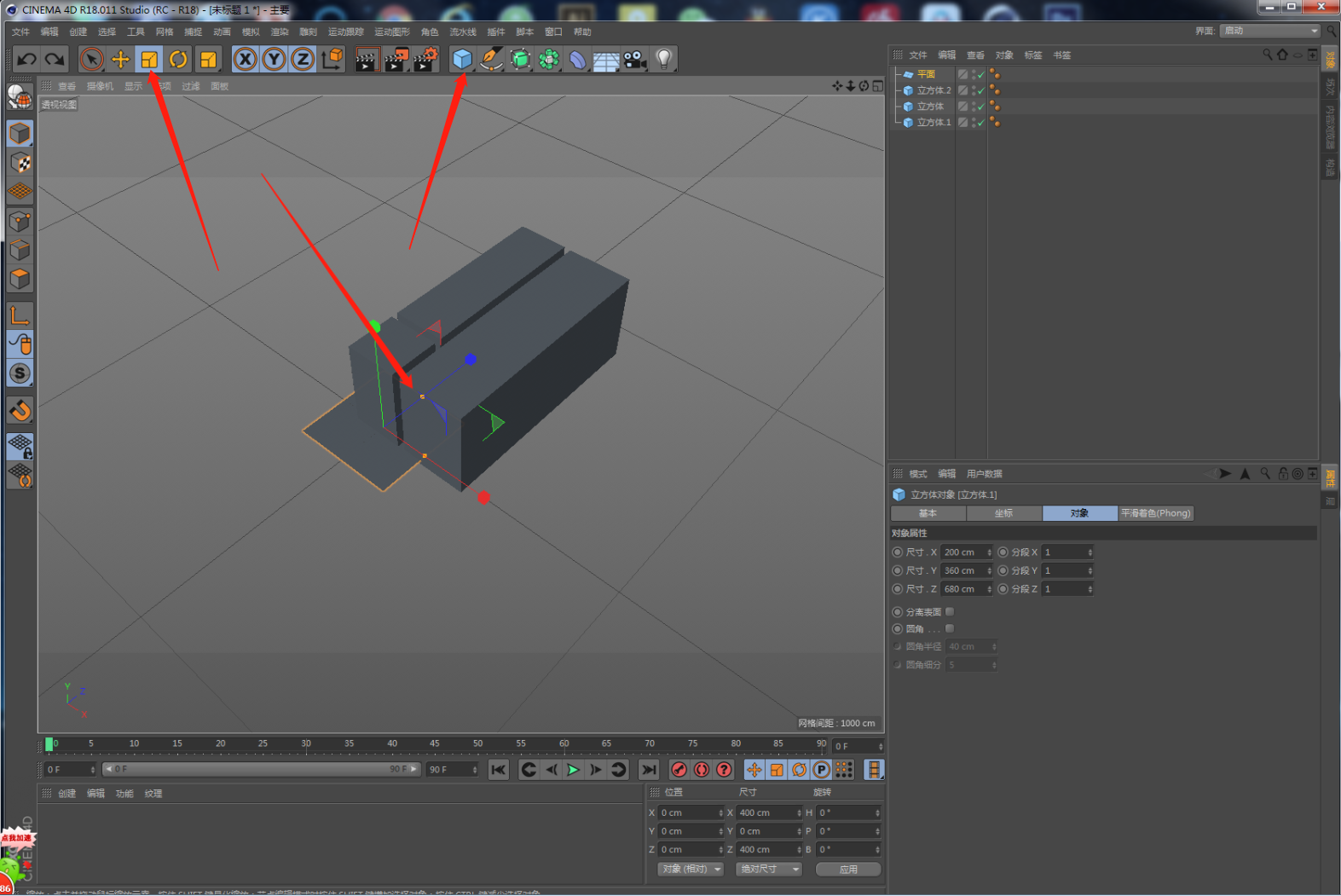
Task: Toggle visibility dots for 平面 object
Action: (x=973, y=74)
